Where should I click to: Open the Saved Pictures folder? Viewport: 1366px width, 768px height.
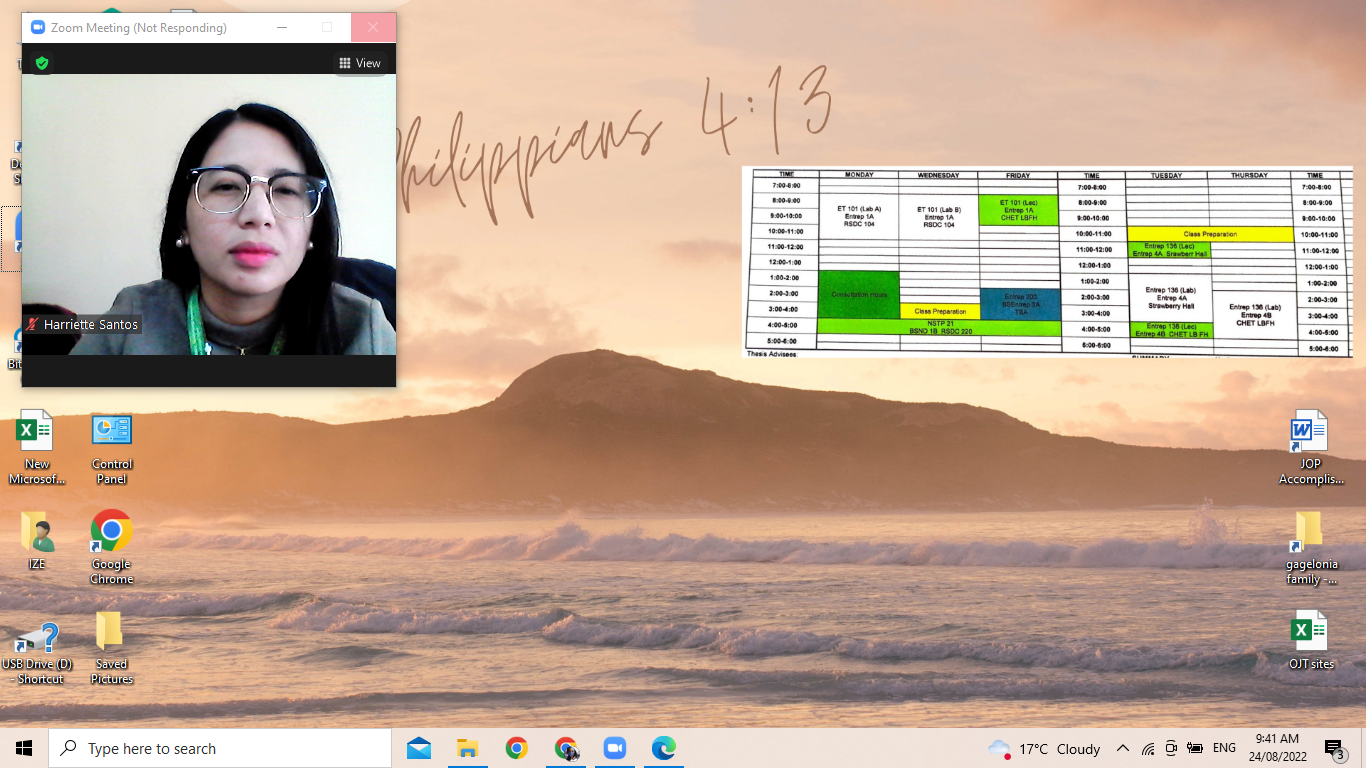click(112, 648)
